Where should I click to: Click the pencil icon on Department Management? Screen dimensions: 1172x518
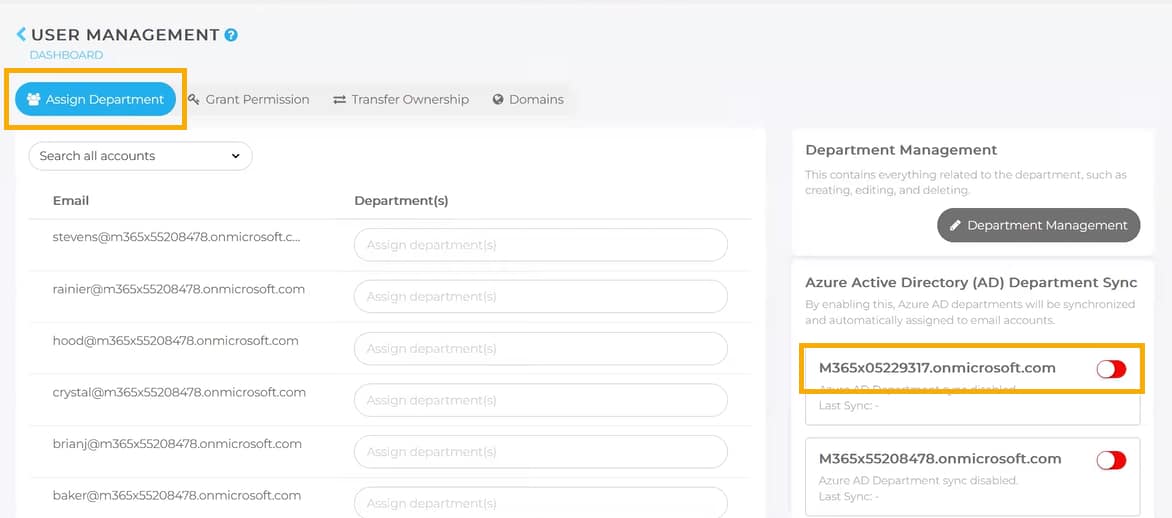[x=954, y=225]
